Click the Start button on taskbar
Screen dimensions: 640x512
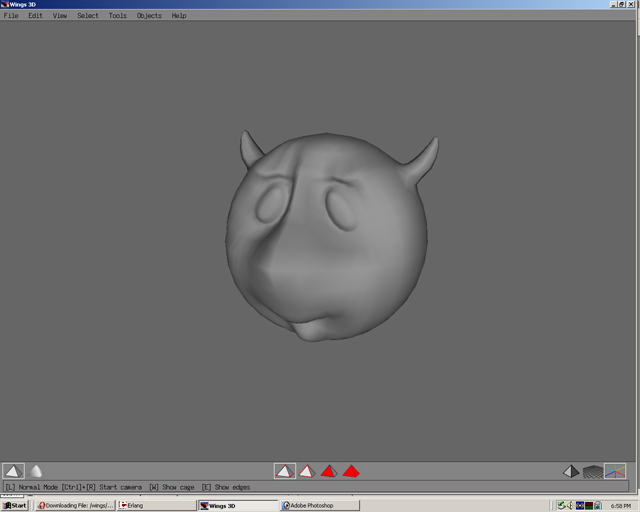click(x=15, y=505)
